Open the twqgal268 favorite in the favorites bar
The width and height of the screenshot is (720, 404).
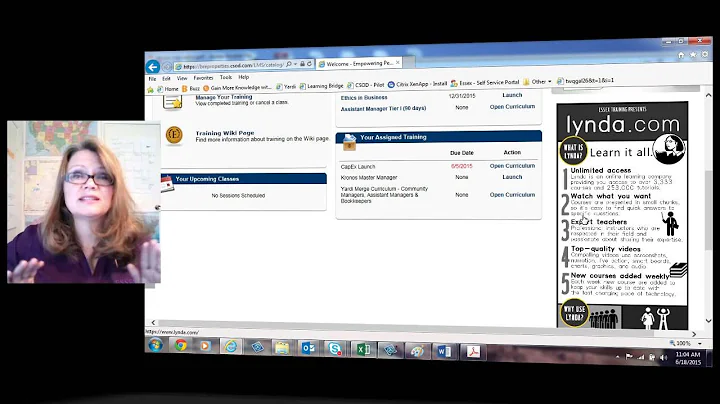[x=585, y=81]
